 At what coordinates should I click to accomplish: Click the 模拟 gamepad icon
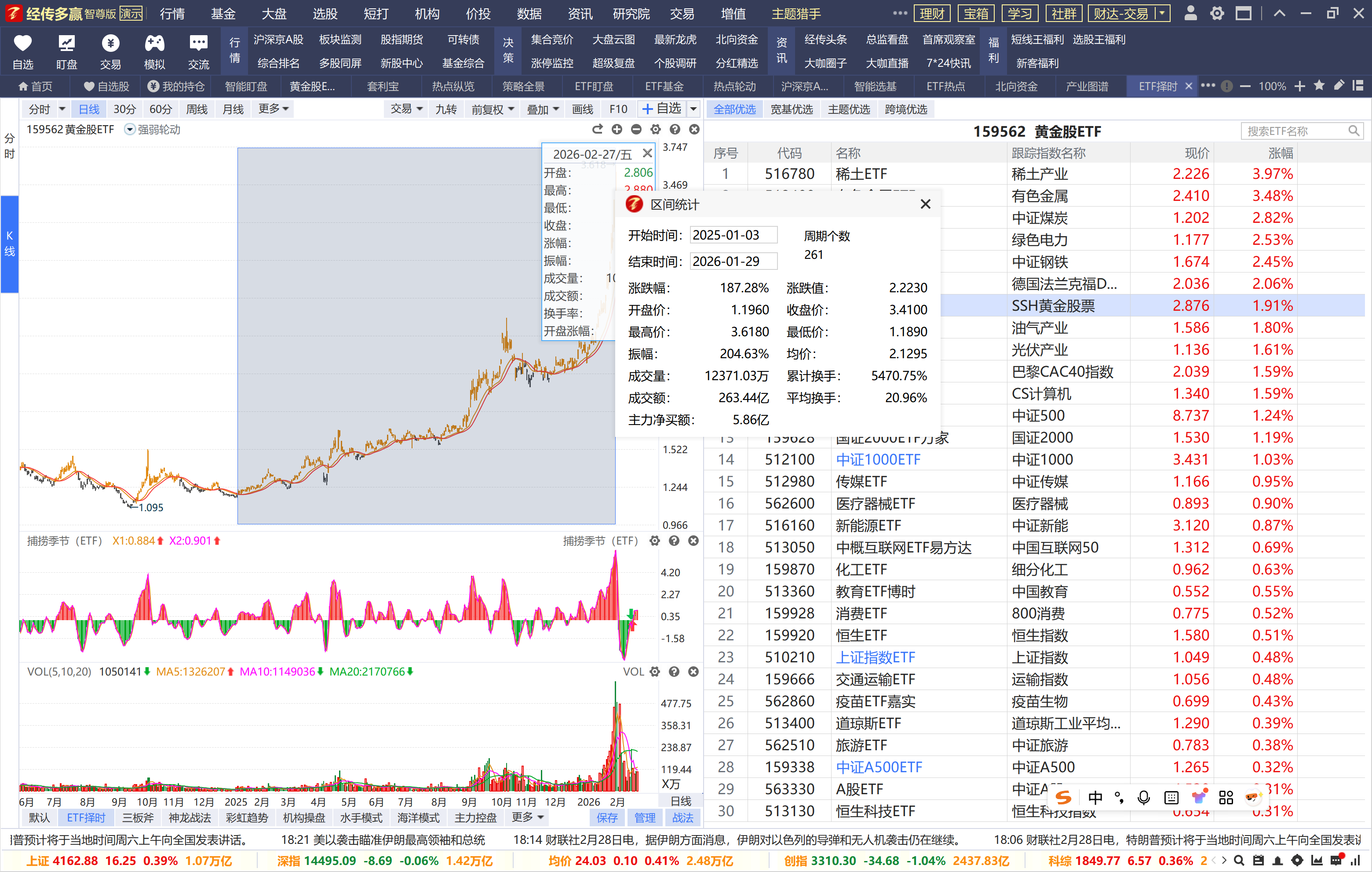click(x=154, y=44)
